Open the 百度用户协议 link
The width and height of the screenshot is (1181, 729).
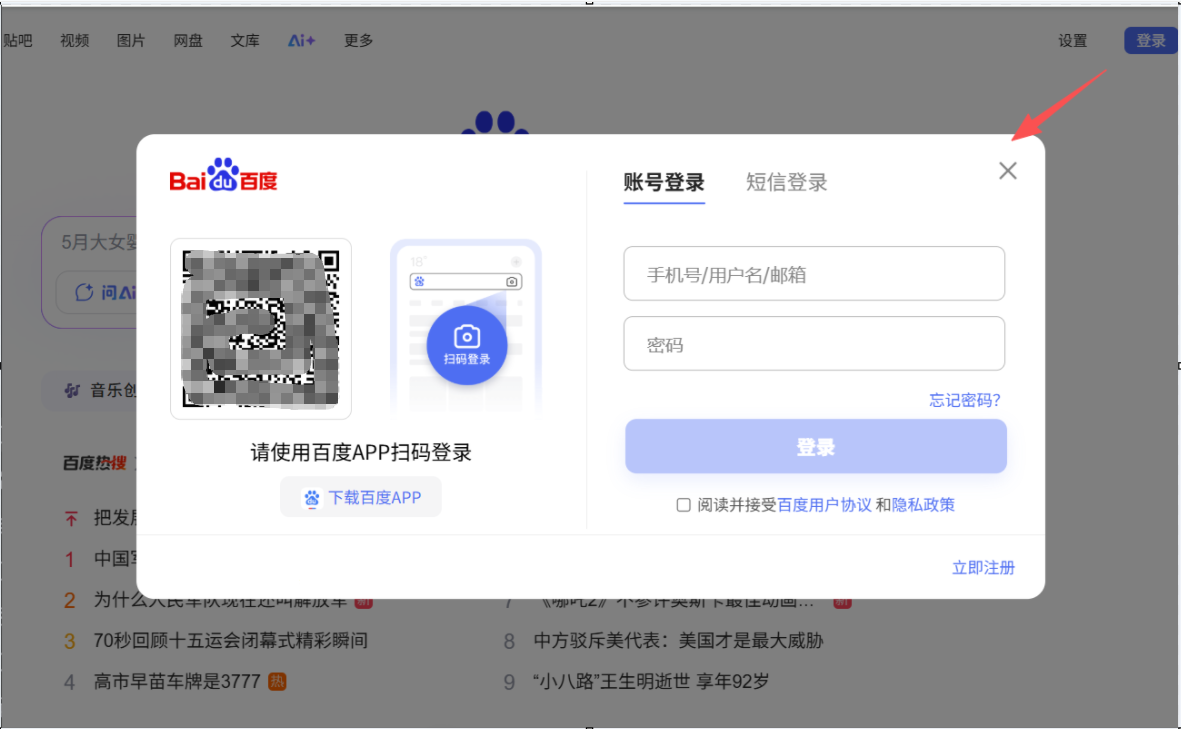tap(824, 505)
